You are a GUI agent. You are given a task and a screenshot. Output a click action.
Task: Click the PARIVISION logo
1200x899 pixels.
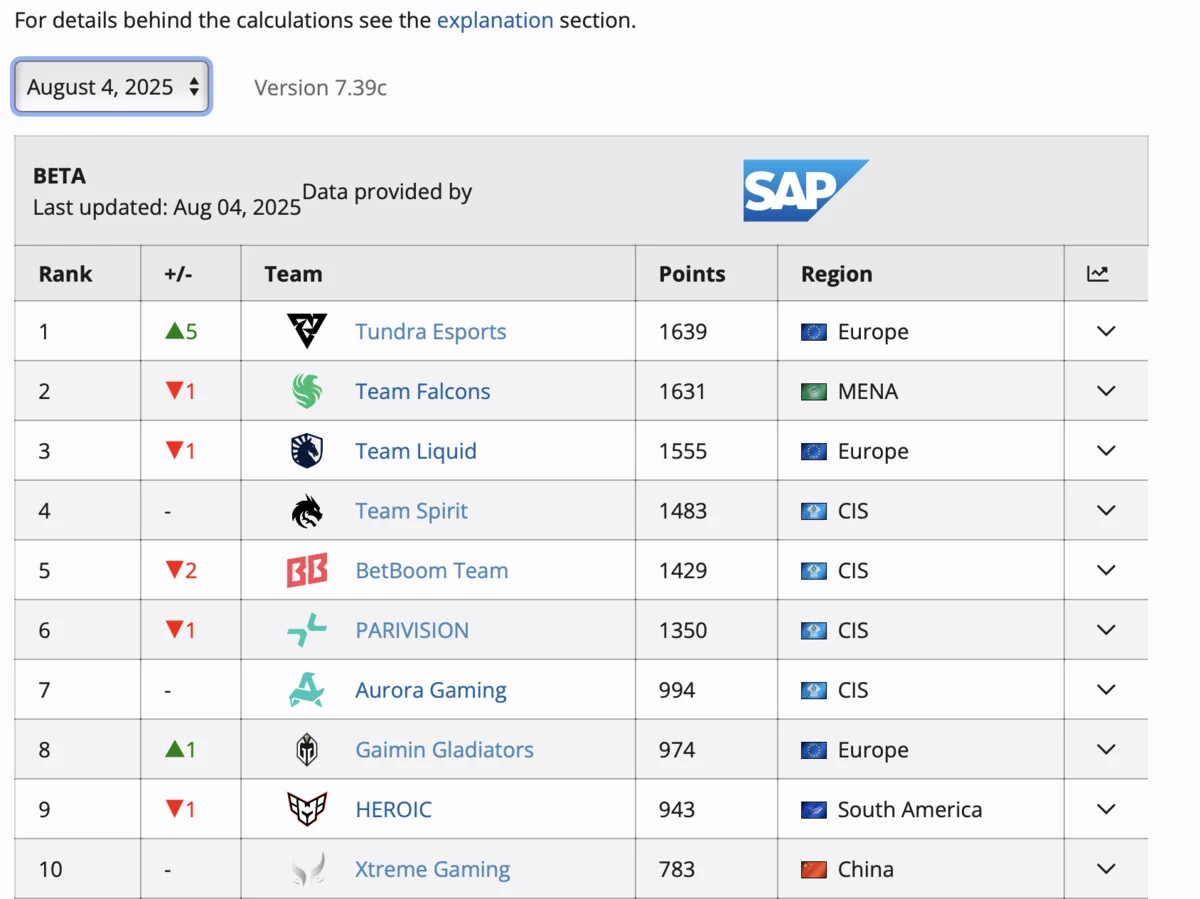tap(308, 630)
